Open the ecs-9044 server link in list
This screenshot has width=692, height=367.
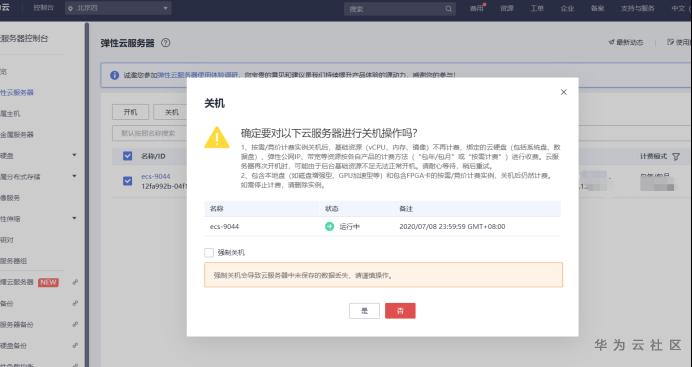point(156,176)
